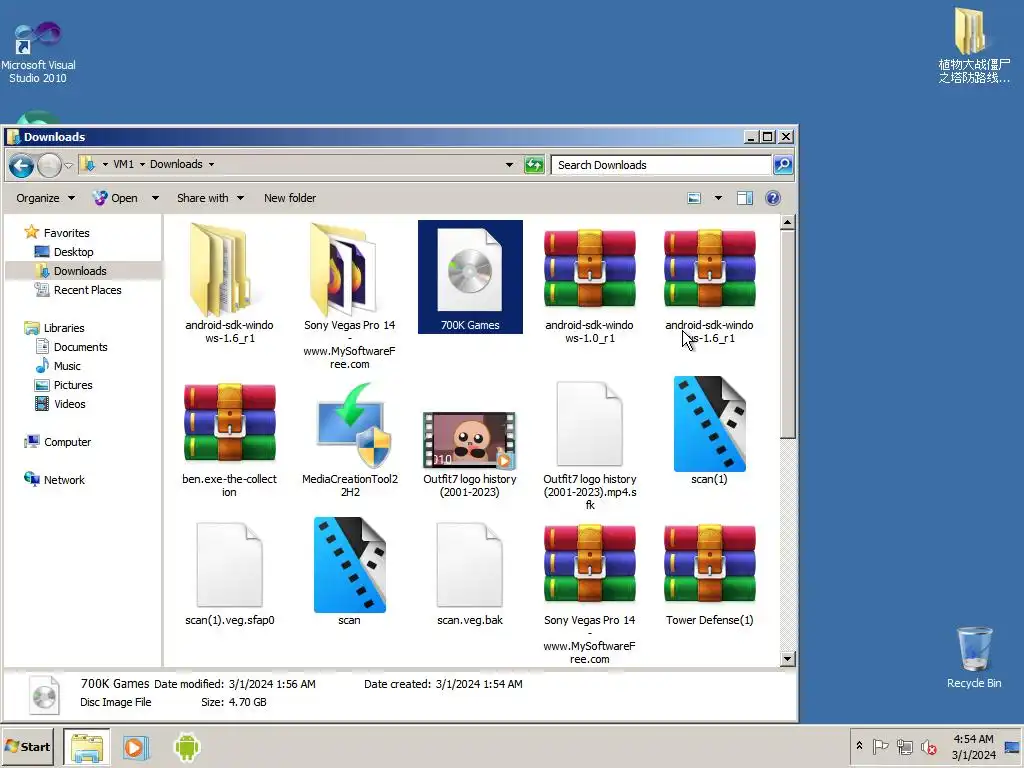Select the Recycle Bin on desktop
Screen dimensions: 1024x768
coord(974,658)
